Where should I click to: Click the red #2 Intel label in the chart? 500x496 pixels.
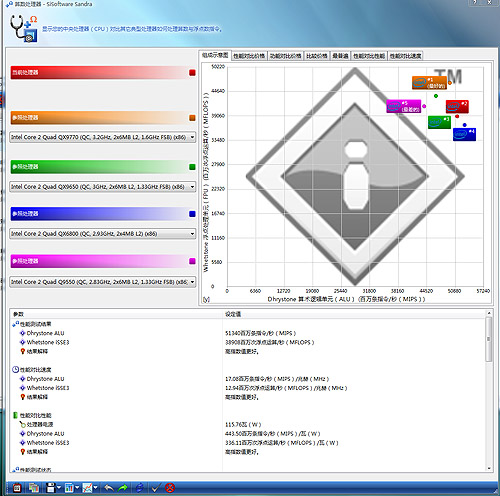tap(457, 106)
